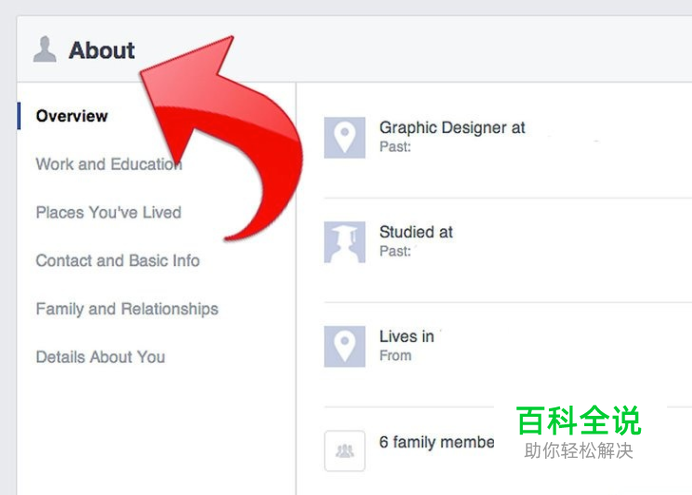Screen dimensions: 692x495
Task: Switch to Work and Education section
Action: pyautogui.click(x=108, y=164)
